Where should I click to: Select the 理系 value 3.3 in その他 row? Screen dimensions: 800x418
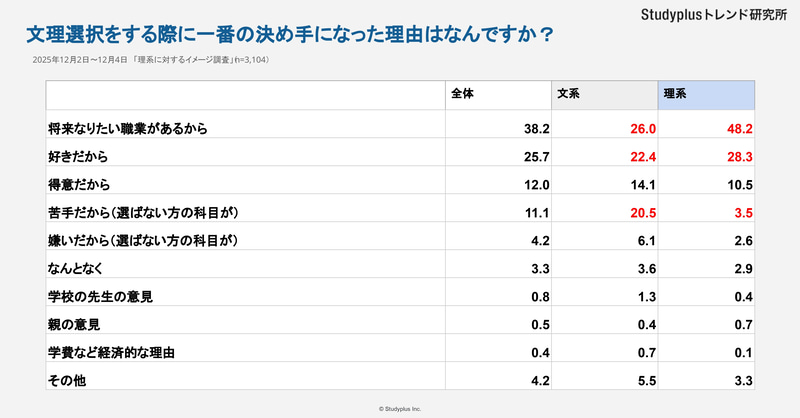pos(743,381)
